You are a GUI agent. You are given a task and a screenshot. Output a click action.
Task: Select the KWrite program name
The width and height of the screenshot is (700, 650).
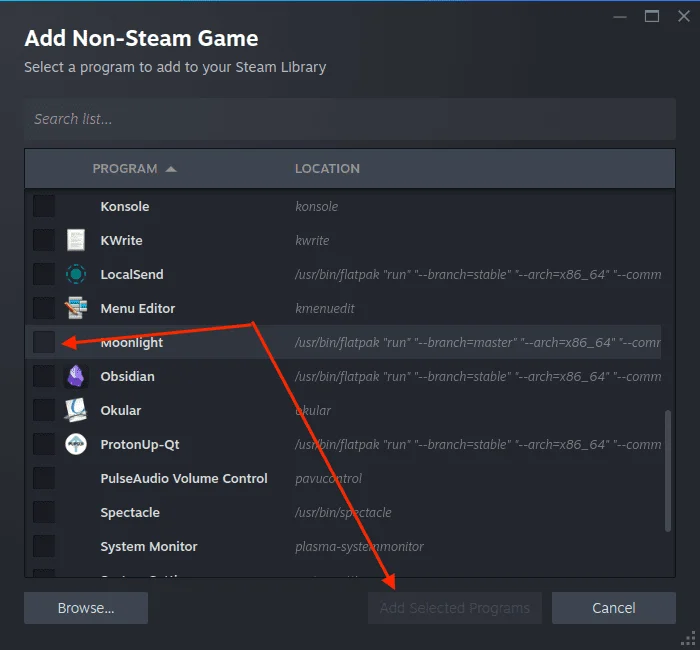point(121,241)
